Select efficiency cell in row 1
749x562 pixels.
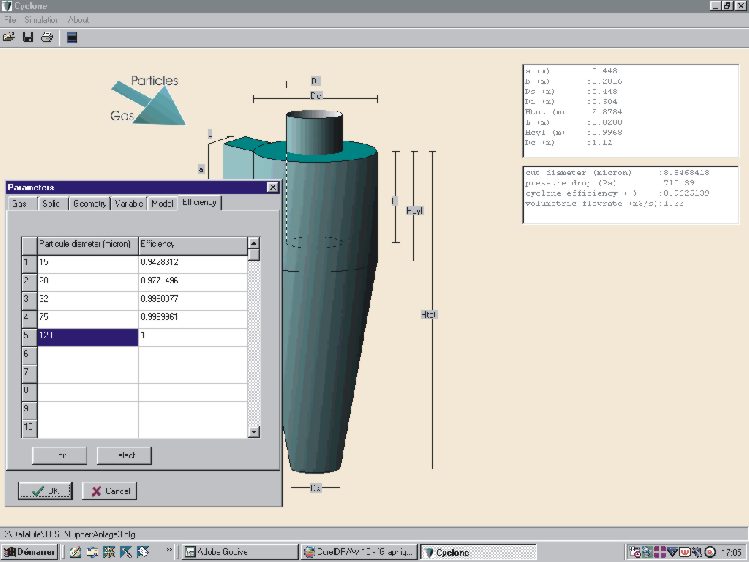190,263
